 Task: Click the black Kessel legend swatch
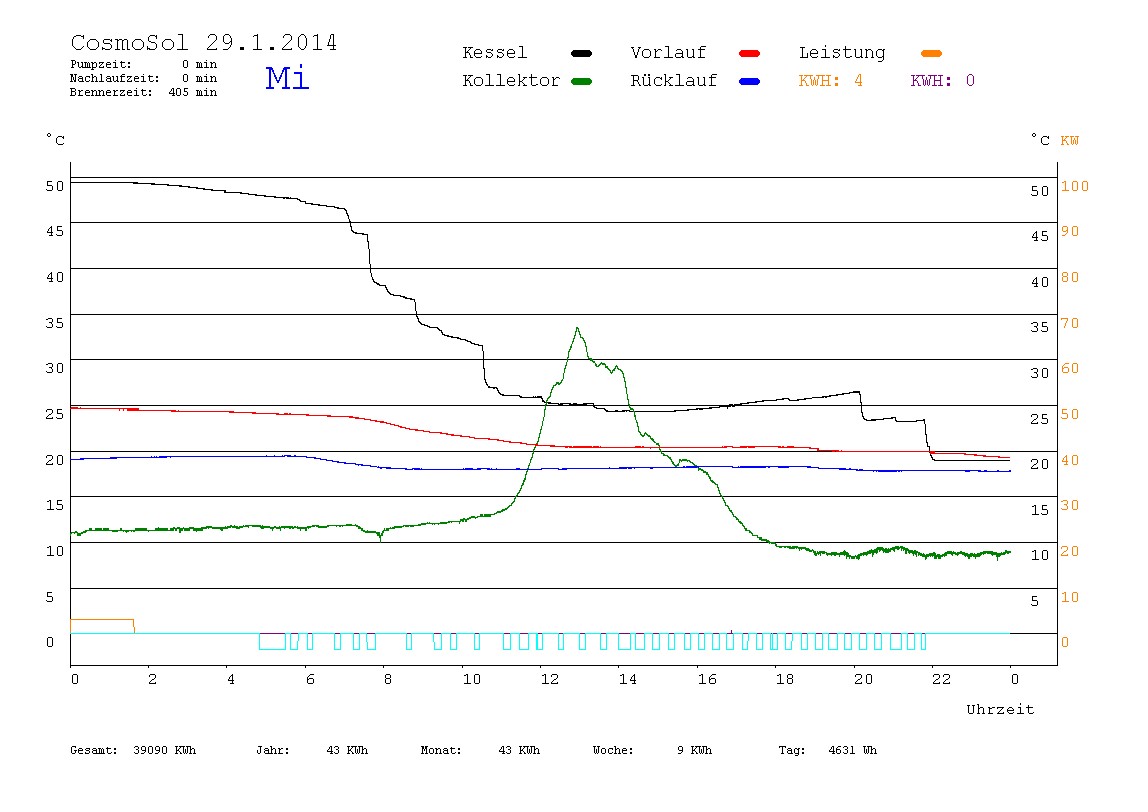(x=581, y=53)
